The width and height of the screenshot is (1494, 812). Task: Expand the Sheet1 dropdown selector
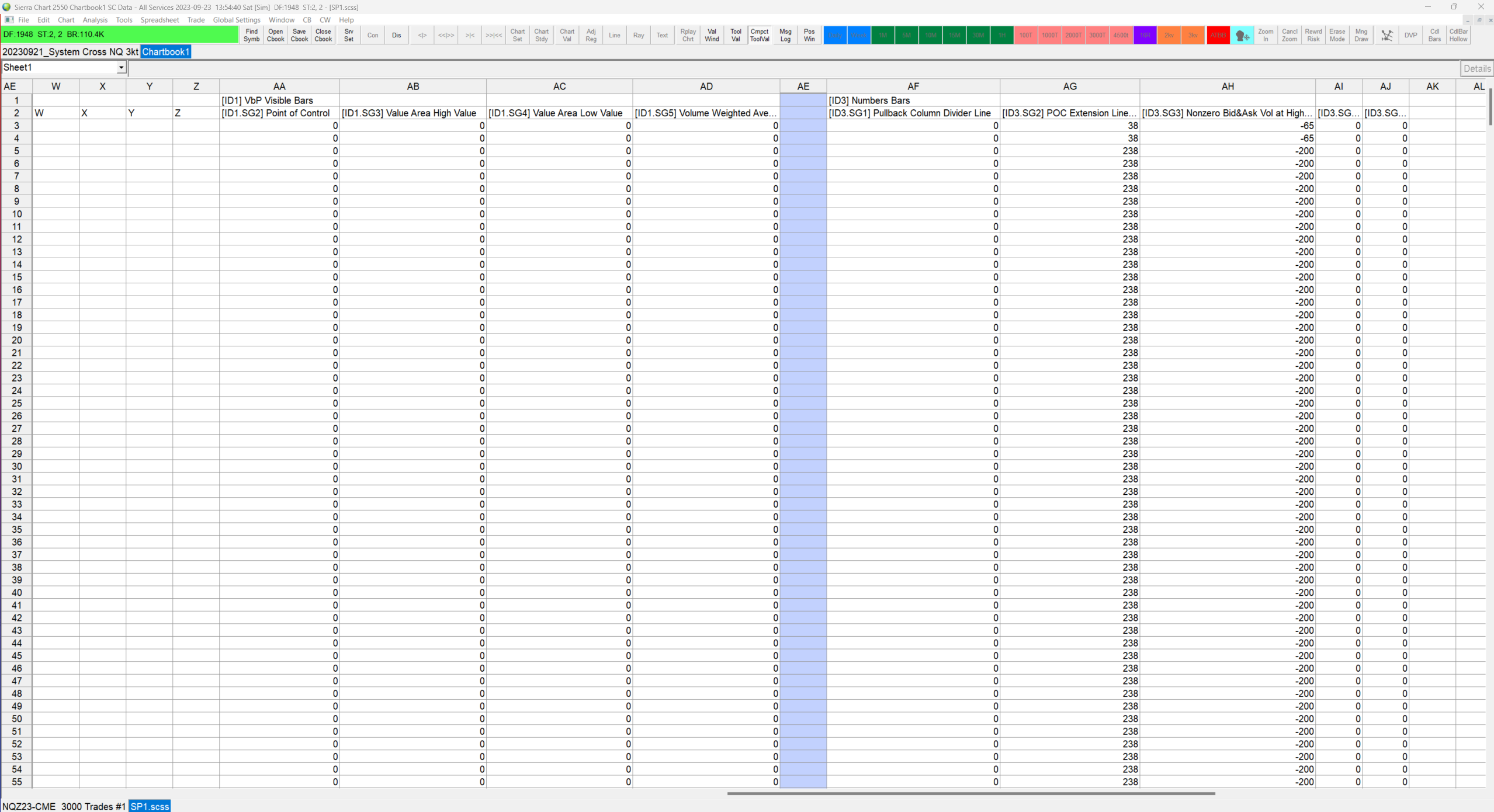121,68
